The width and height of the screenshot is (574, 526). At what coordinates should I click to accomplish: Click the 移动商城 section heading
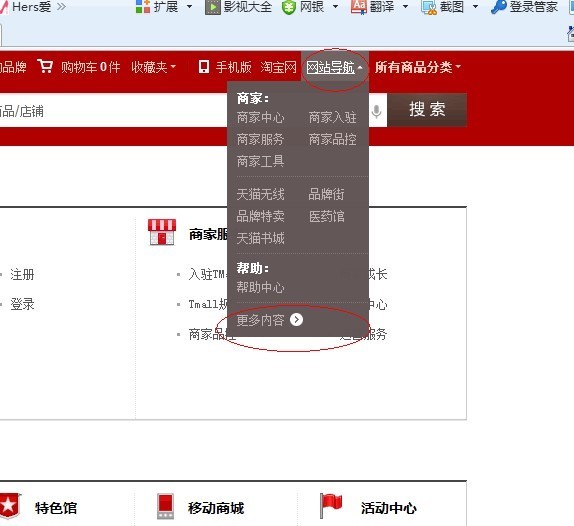coord(216,508)
